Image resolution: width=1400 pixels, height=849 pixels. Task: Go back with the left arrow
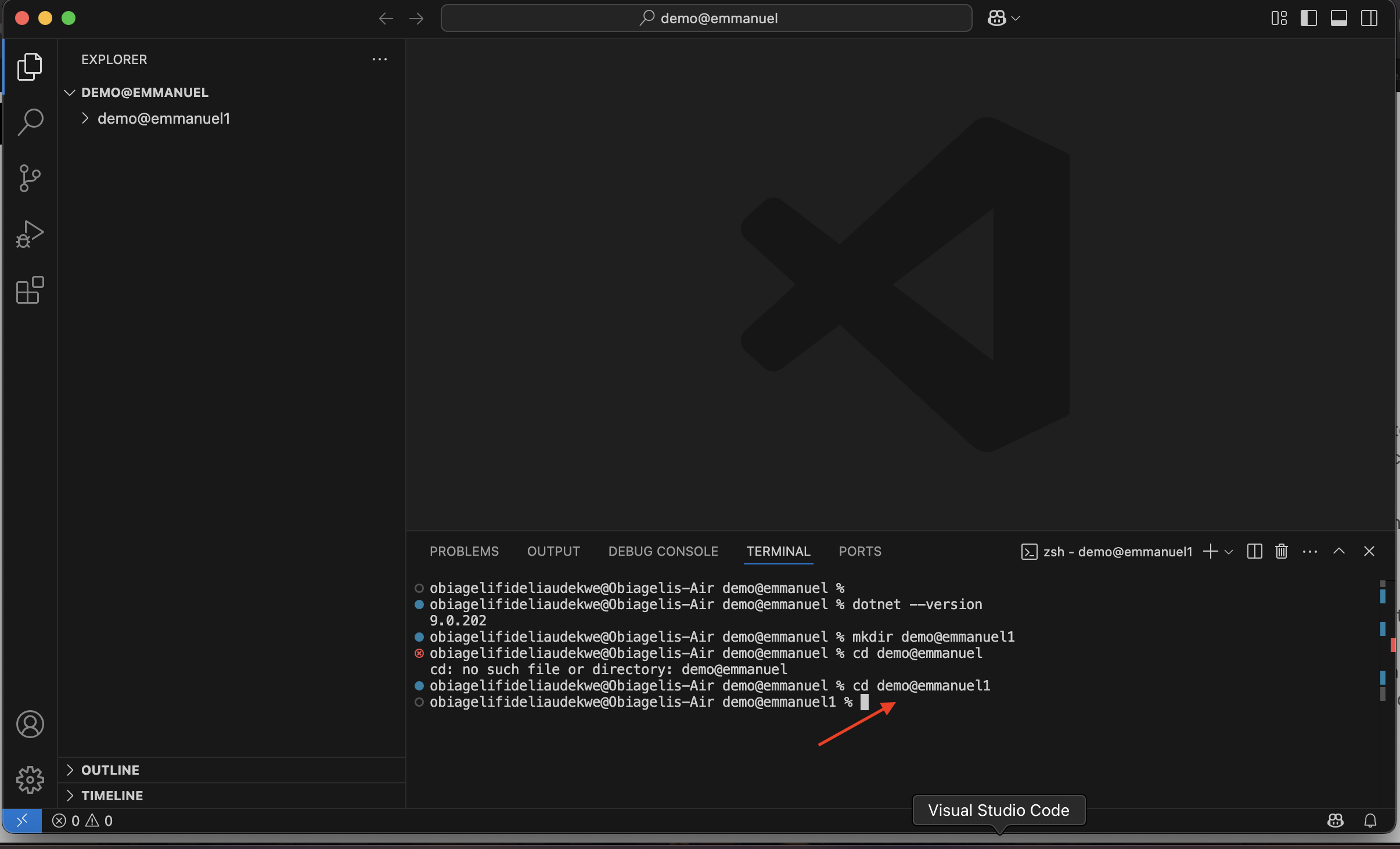[x=386, y=19]
